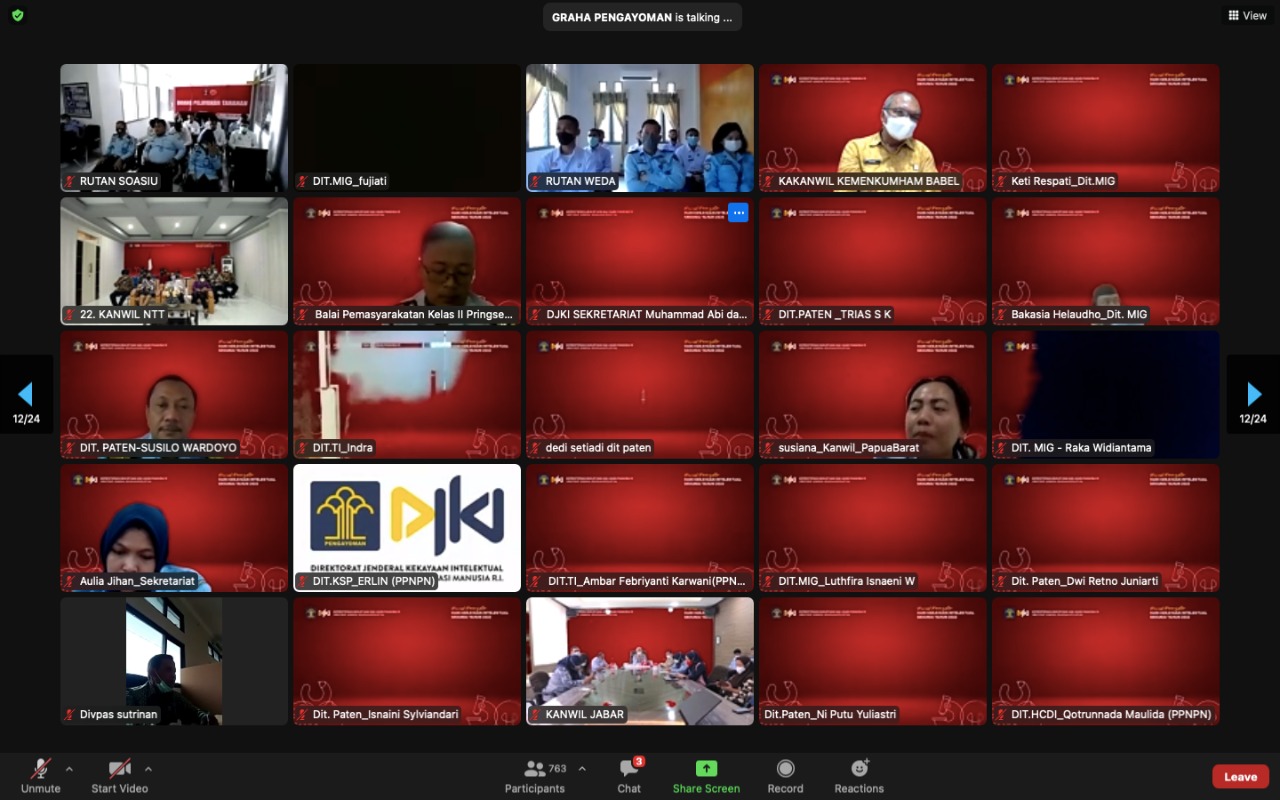The width and height of the screenshot is (1280, 800).
Task: Click the green Share Screen icon
Action: [706, 769]
